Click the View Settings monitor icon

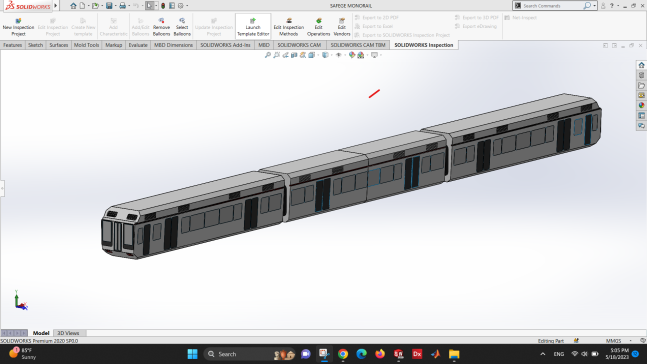pos(374,55)
